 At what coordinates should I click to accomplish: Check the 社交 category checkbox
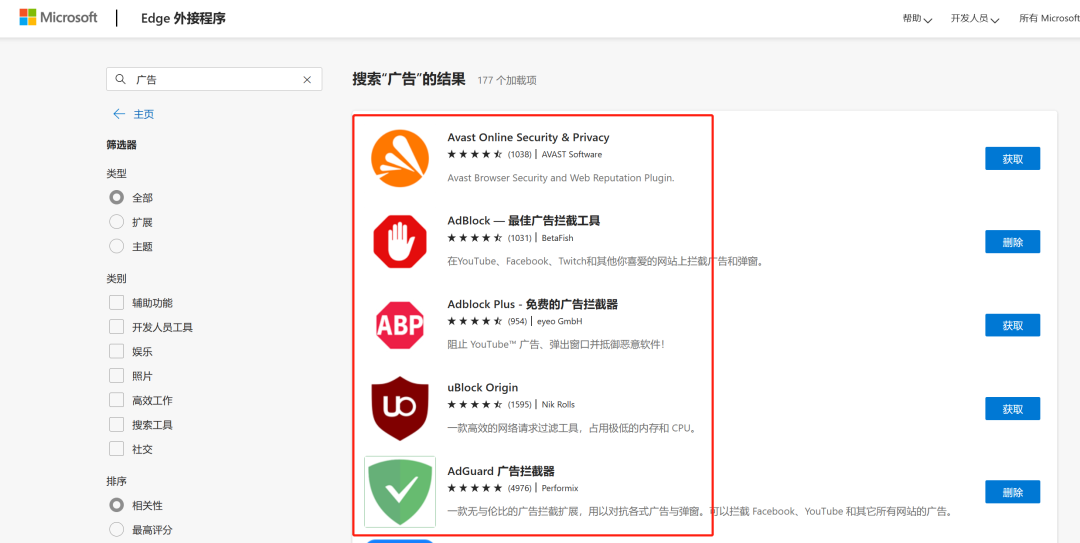tap(116, 449)
